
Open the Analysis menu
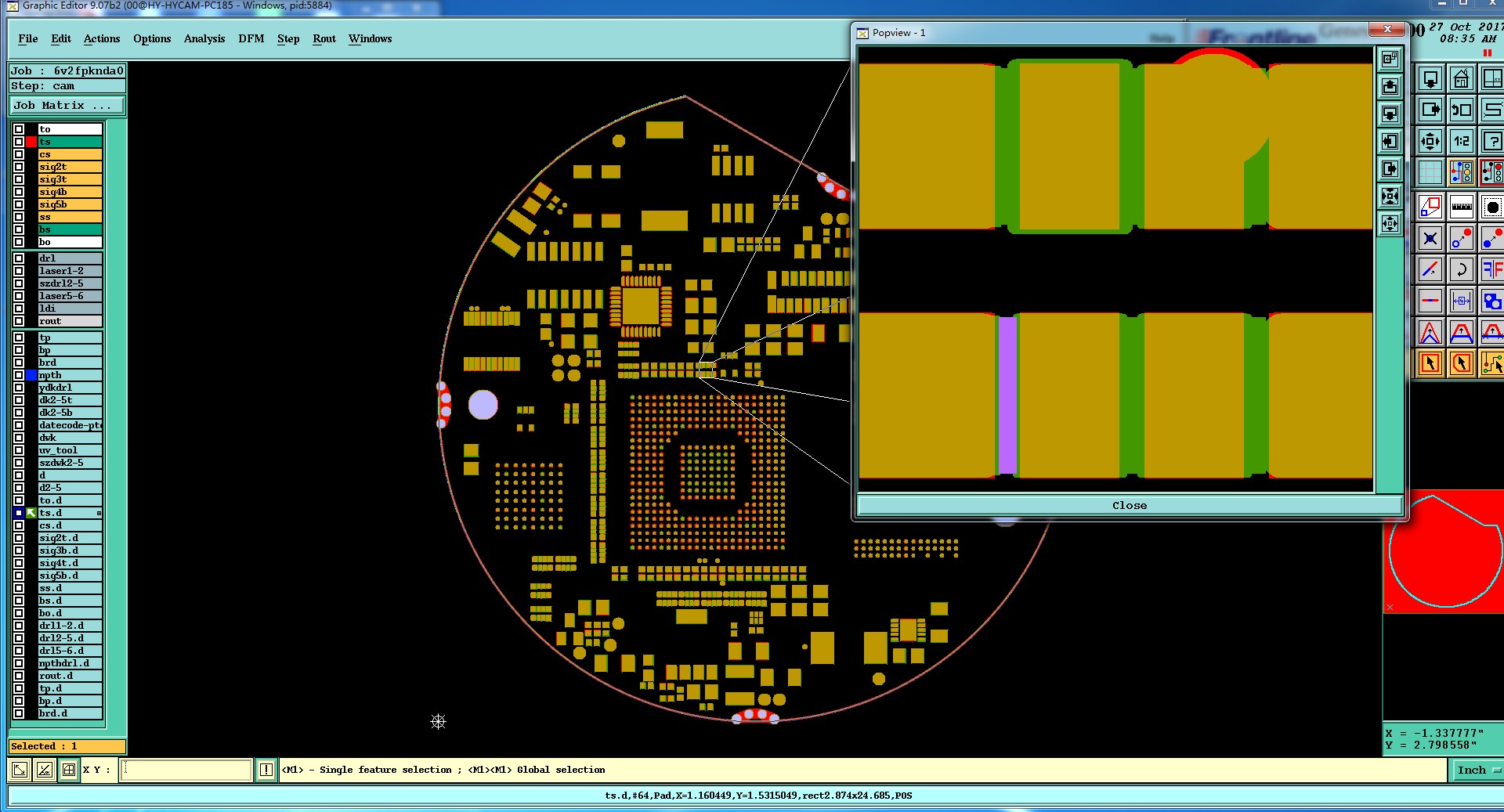(204, 38)
